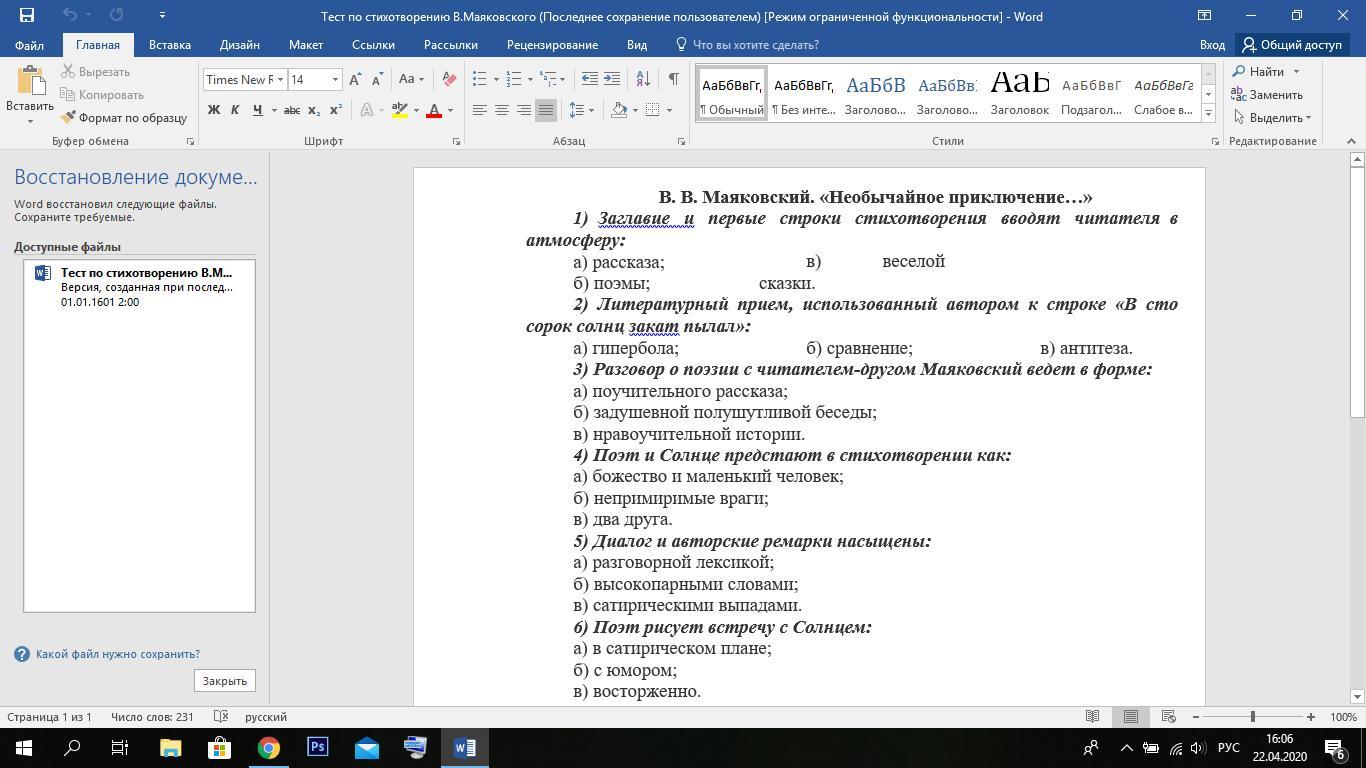Clear all formatting with the eraser icon
Screen dimensions: 1366x768
(x=449, y=79)
